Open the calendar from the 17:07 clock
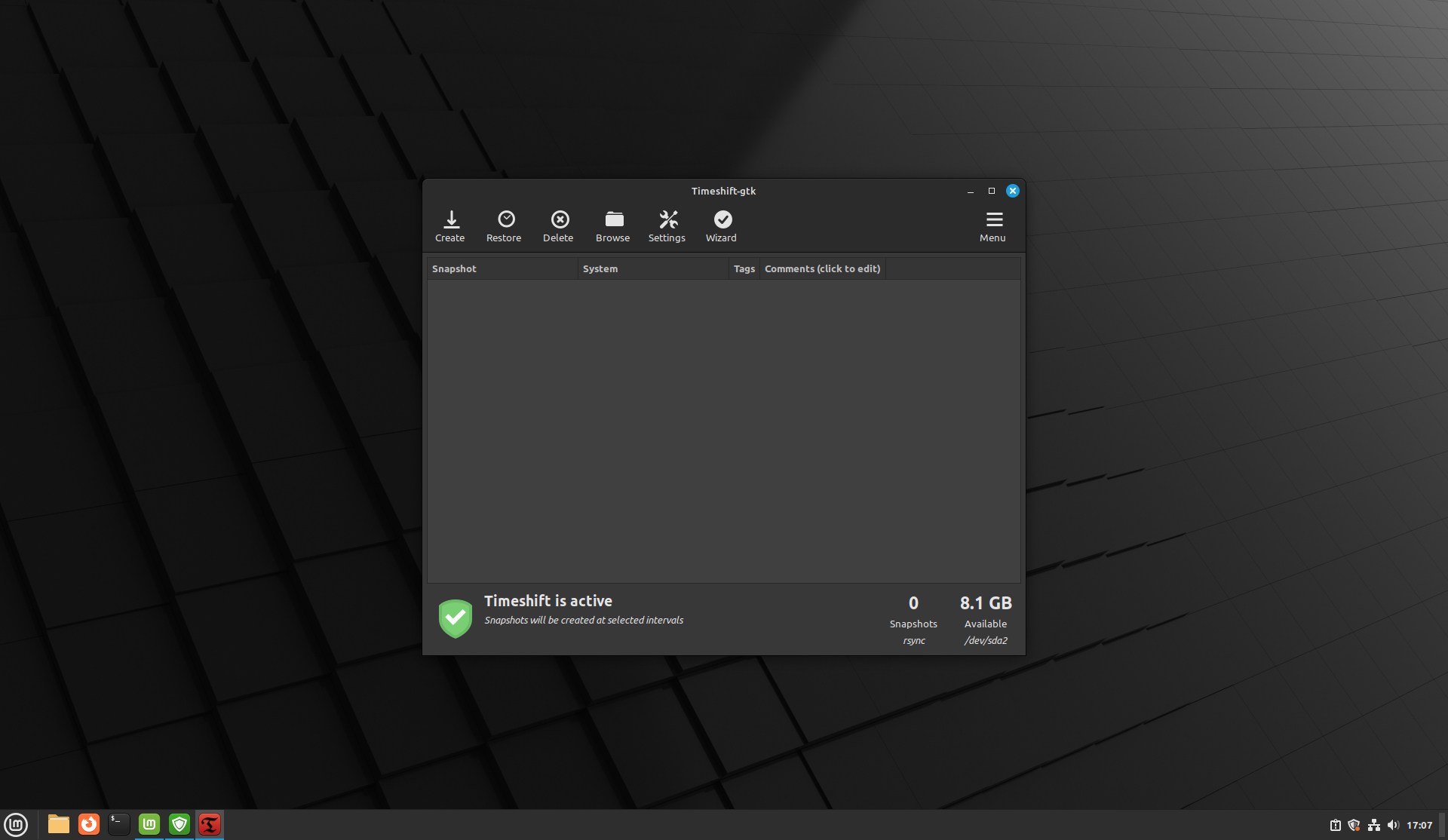The image size is (1448, 840). (x=1419, y=825)
